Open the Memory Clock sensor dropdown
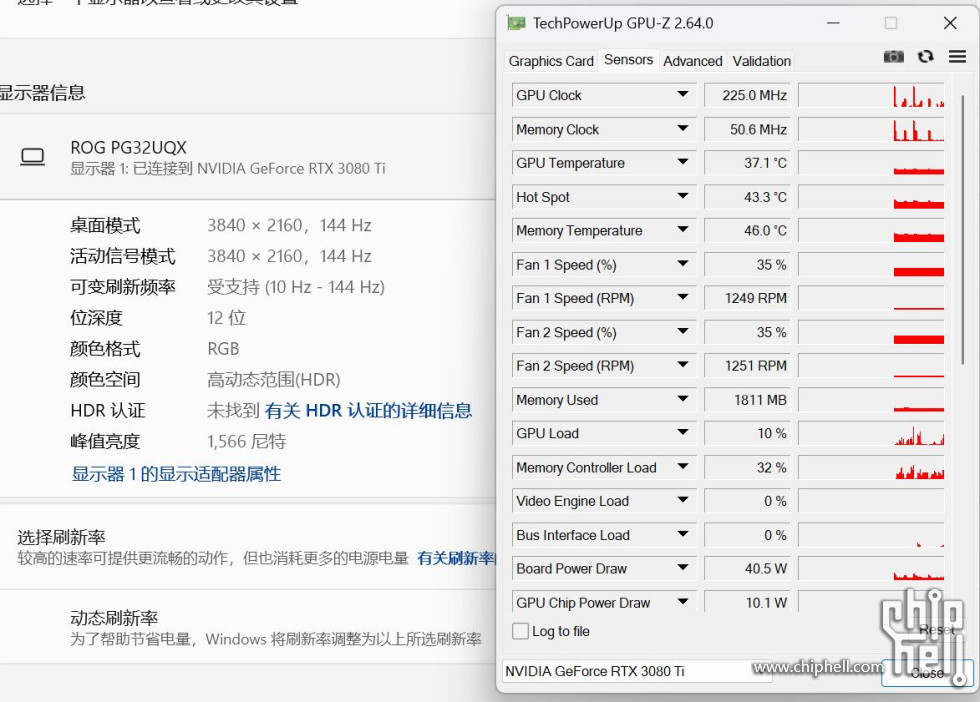980x702 pixels. (682, 129)
